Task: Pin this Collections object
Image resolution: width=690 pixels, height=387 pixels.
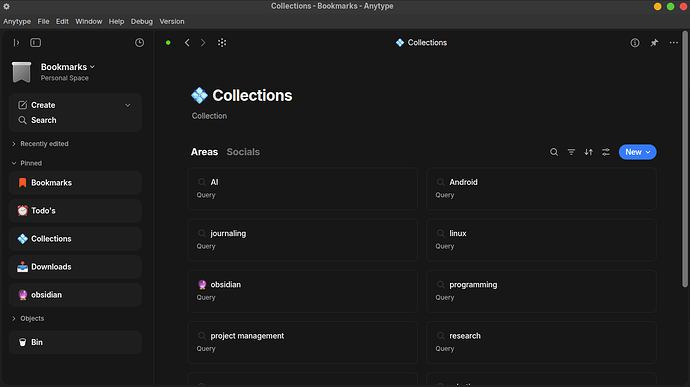Action: pos(654,43)
